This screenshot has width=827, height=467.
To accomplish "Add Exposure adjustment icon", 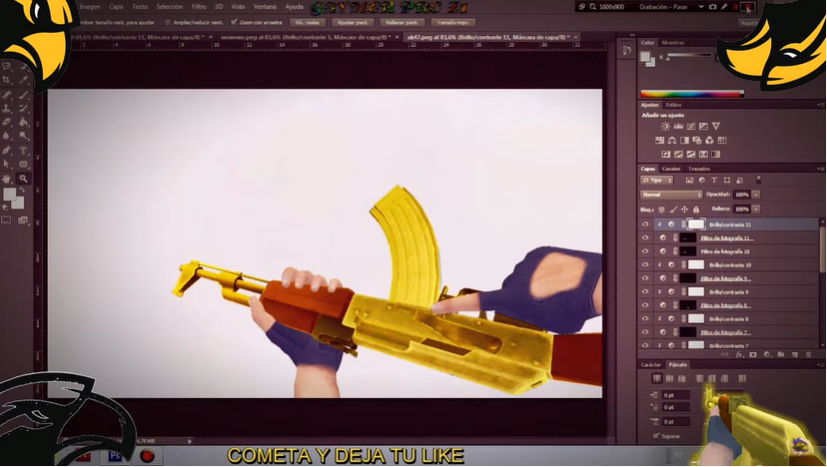I will pyautogui.click(x=703, y=126).
